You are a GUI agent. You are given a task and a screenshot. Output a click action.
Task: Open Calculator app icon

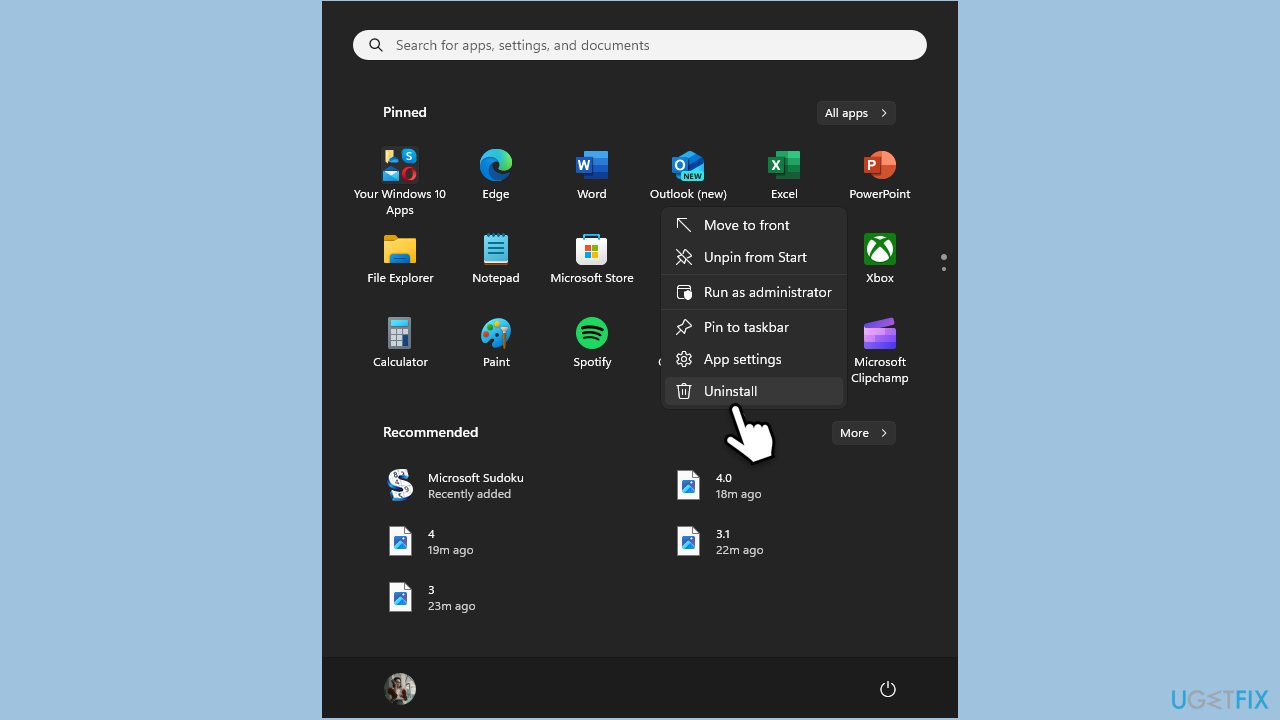[x=400, y=333]
